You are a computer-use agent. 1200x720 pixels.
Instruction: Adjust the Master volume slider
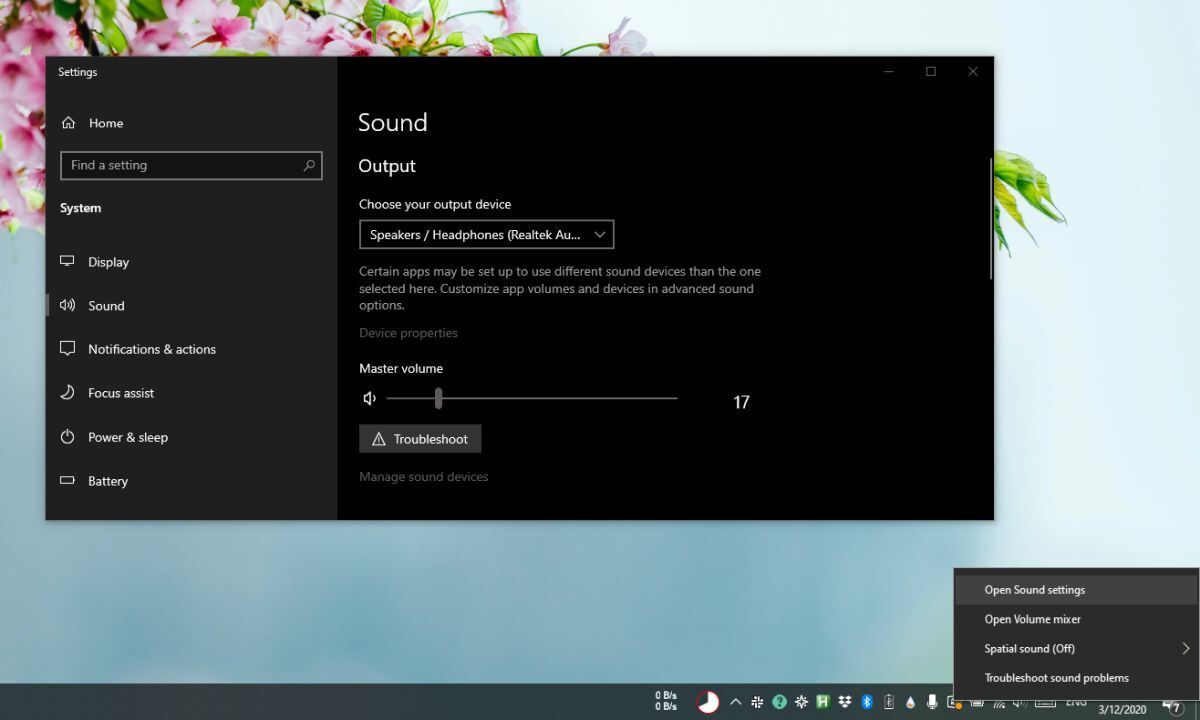click(438, 398)
